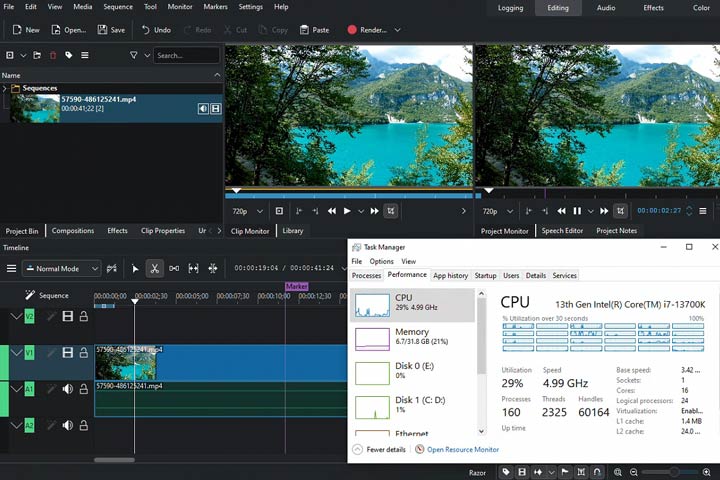Click set zone icon in Clip Monitor
Viewport: 720px width, 480px height.
[279, 211]
